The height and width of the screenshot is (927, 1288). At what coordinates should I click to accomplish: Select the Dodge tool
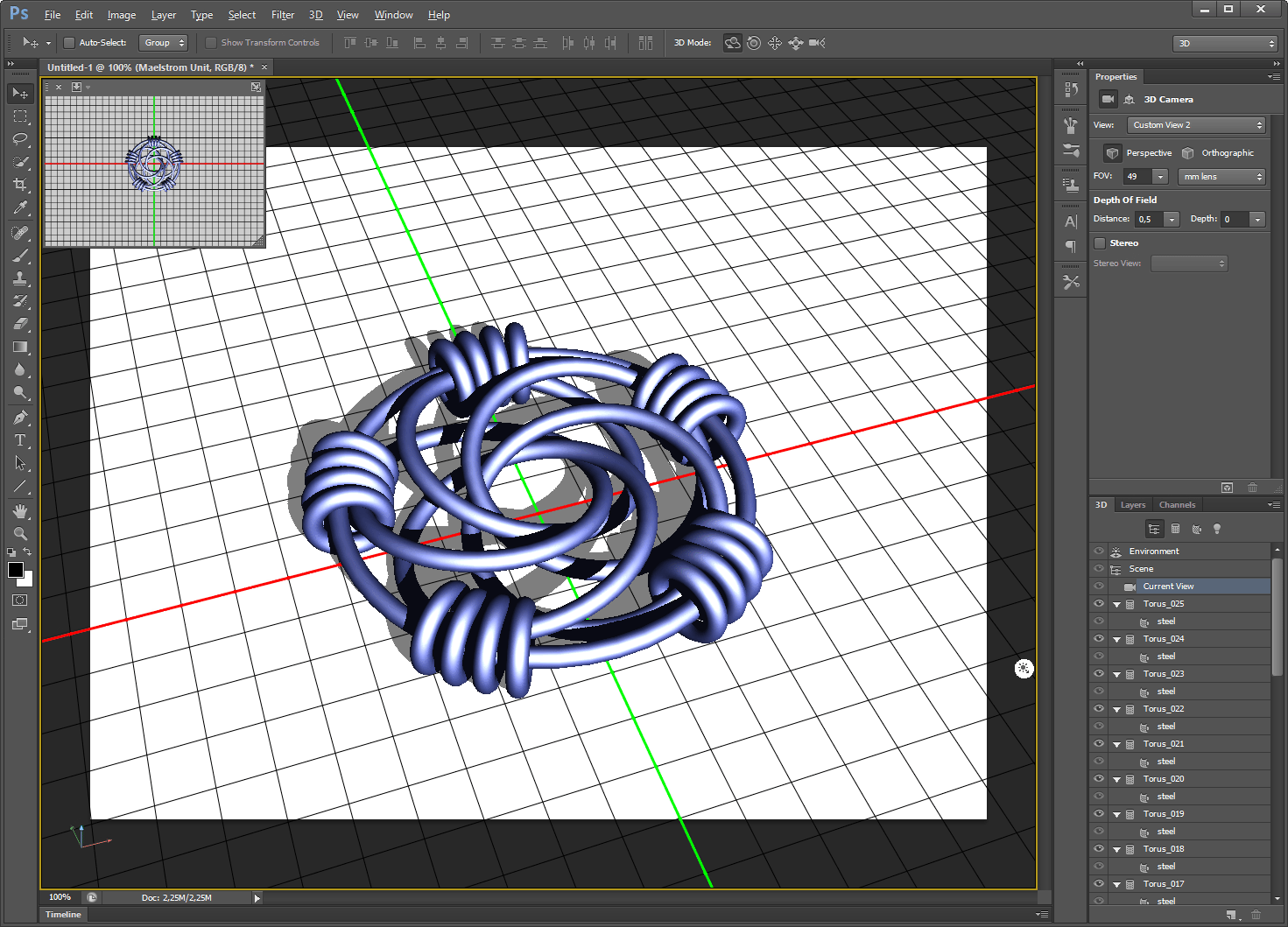(20, 392)
